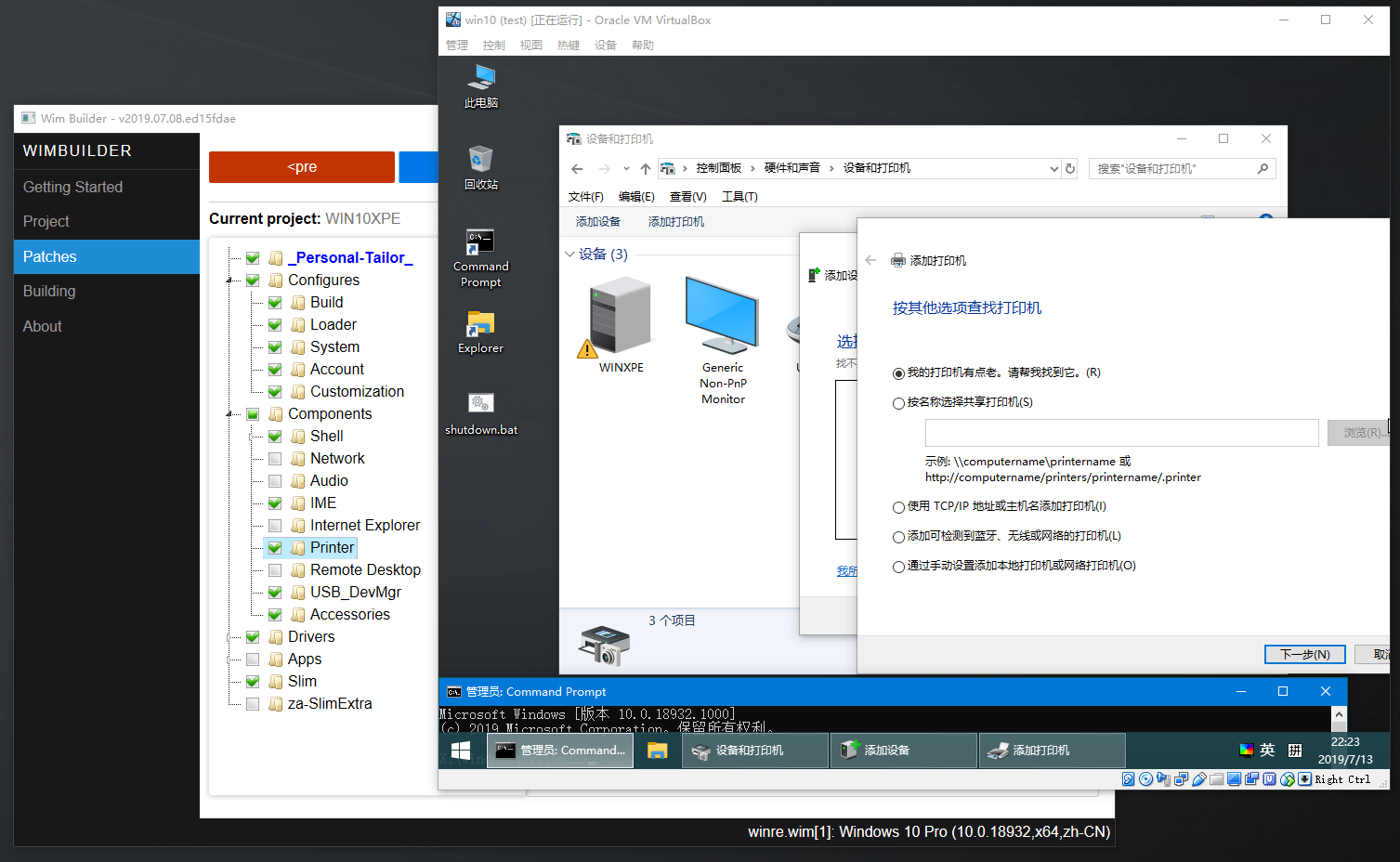The height and width of the screenshot is (862, 1400).
Task: Open 编辑(E) menu
Action: (x=636, y=197)
